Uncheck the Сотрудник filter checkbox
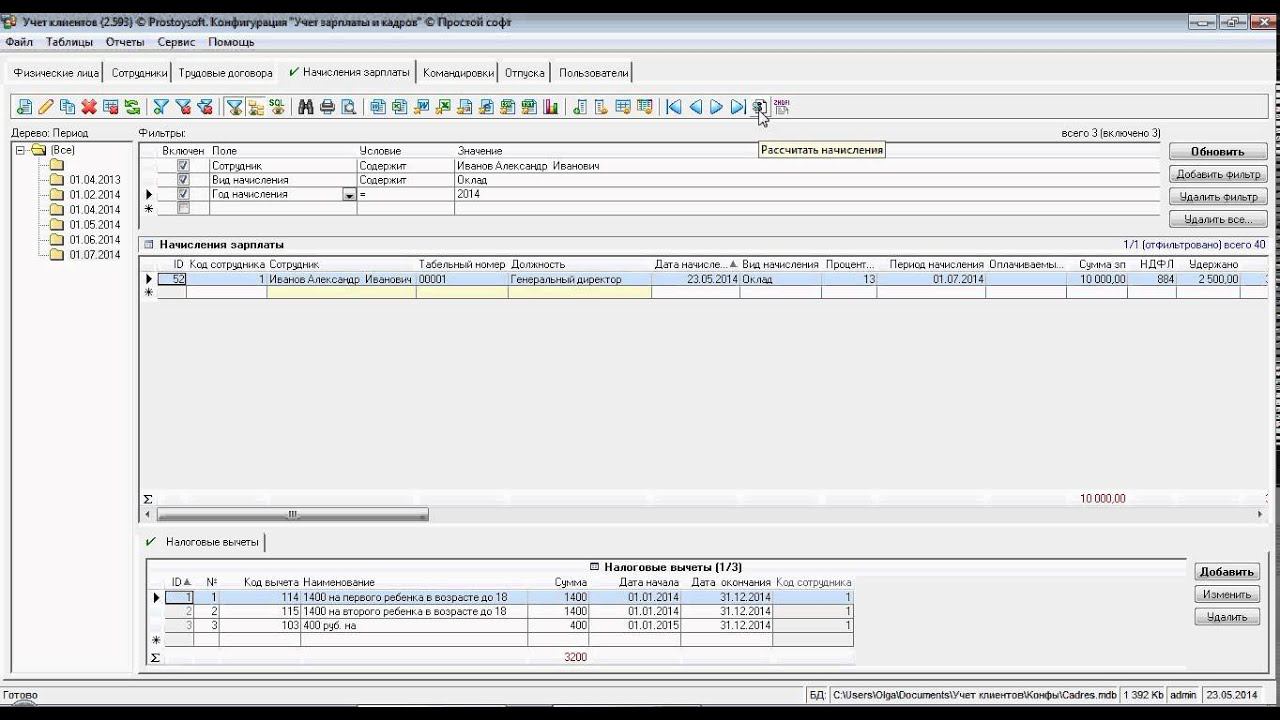Viewport: 1280px width, 720px height. coord(183,166)
